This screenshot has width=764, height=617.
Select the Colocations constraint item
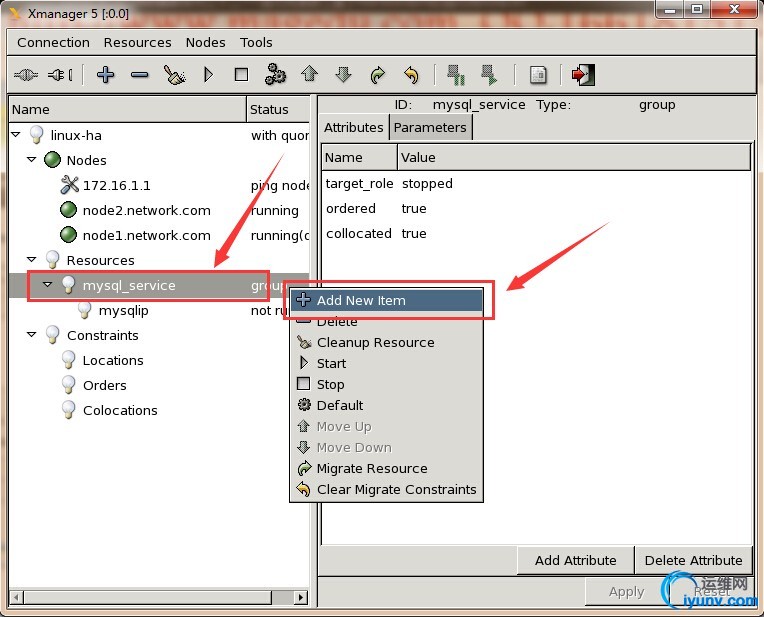point(120,410)
